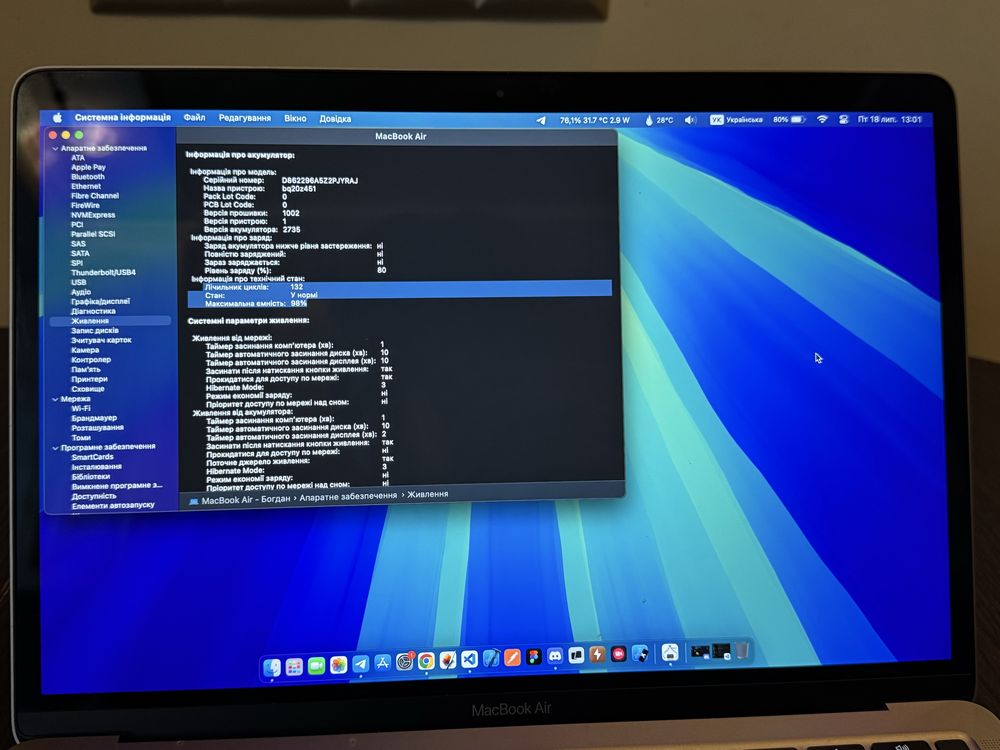
Task: Click the Telegram menu bar icon
Action: click(541, 120)
